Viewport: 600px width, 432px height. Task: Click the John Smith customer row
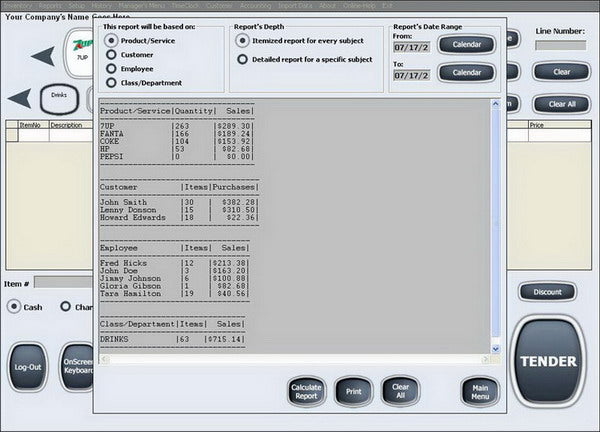(179, 202)
